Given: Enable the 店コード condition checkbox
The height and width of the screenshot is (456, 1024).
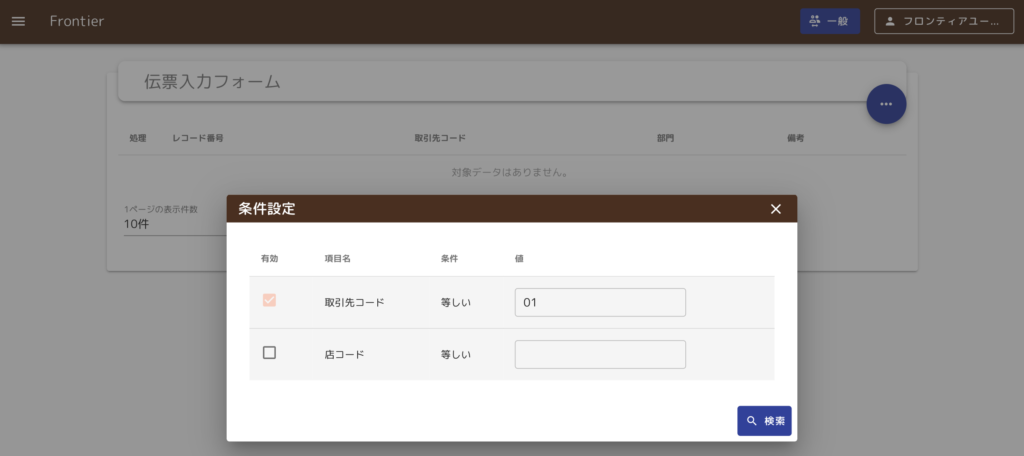Looking at the screenshot, I should [x=269, y=353].
